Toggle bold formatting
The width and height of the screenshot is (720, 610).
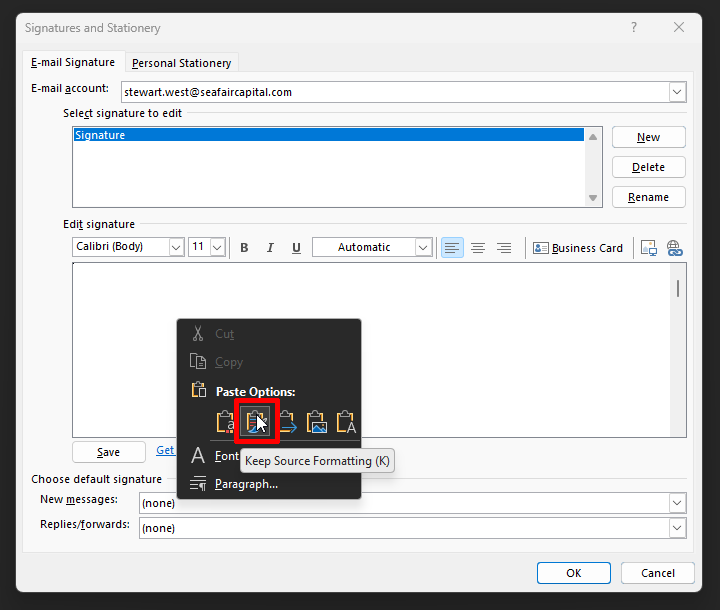[x=244, y=248]
